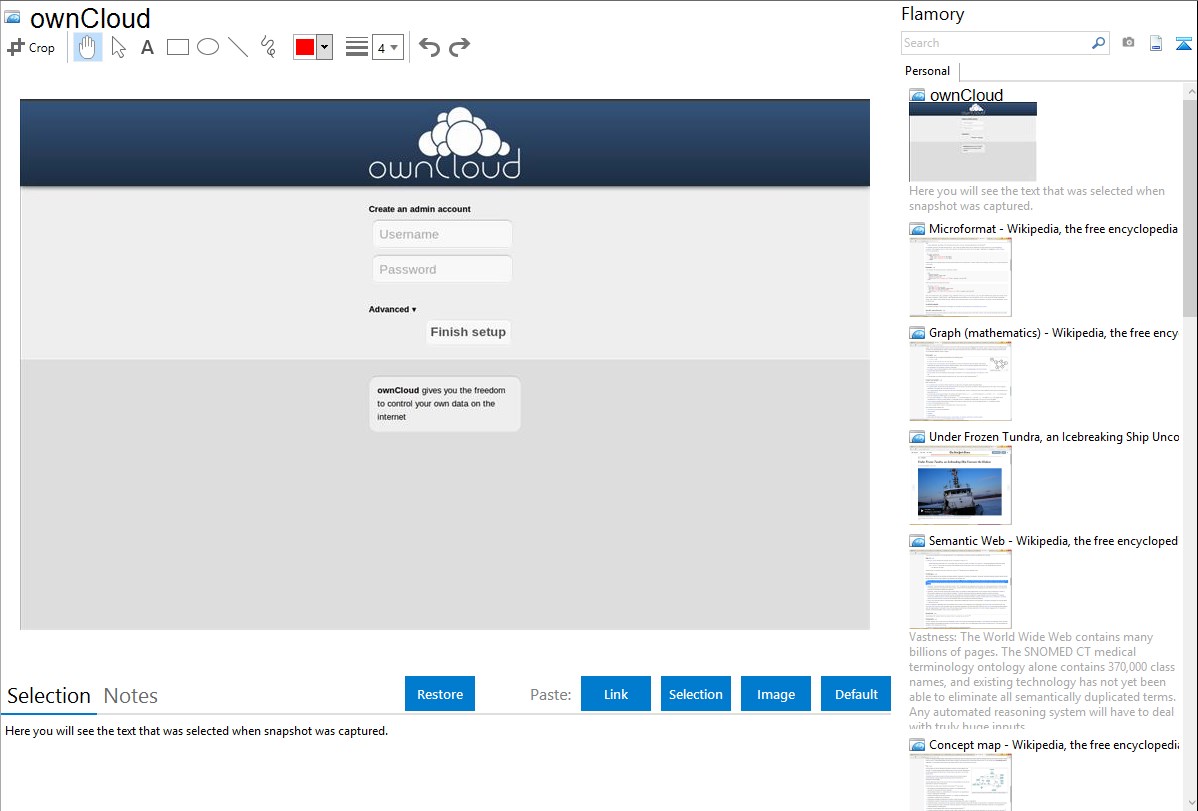Open the ownCloud snapshot thumbnail
This screenshot has height=811, width=1198.
click(x=973, y=142)
